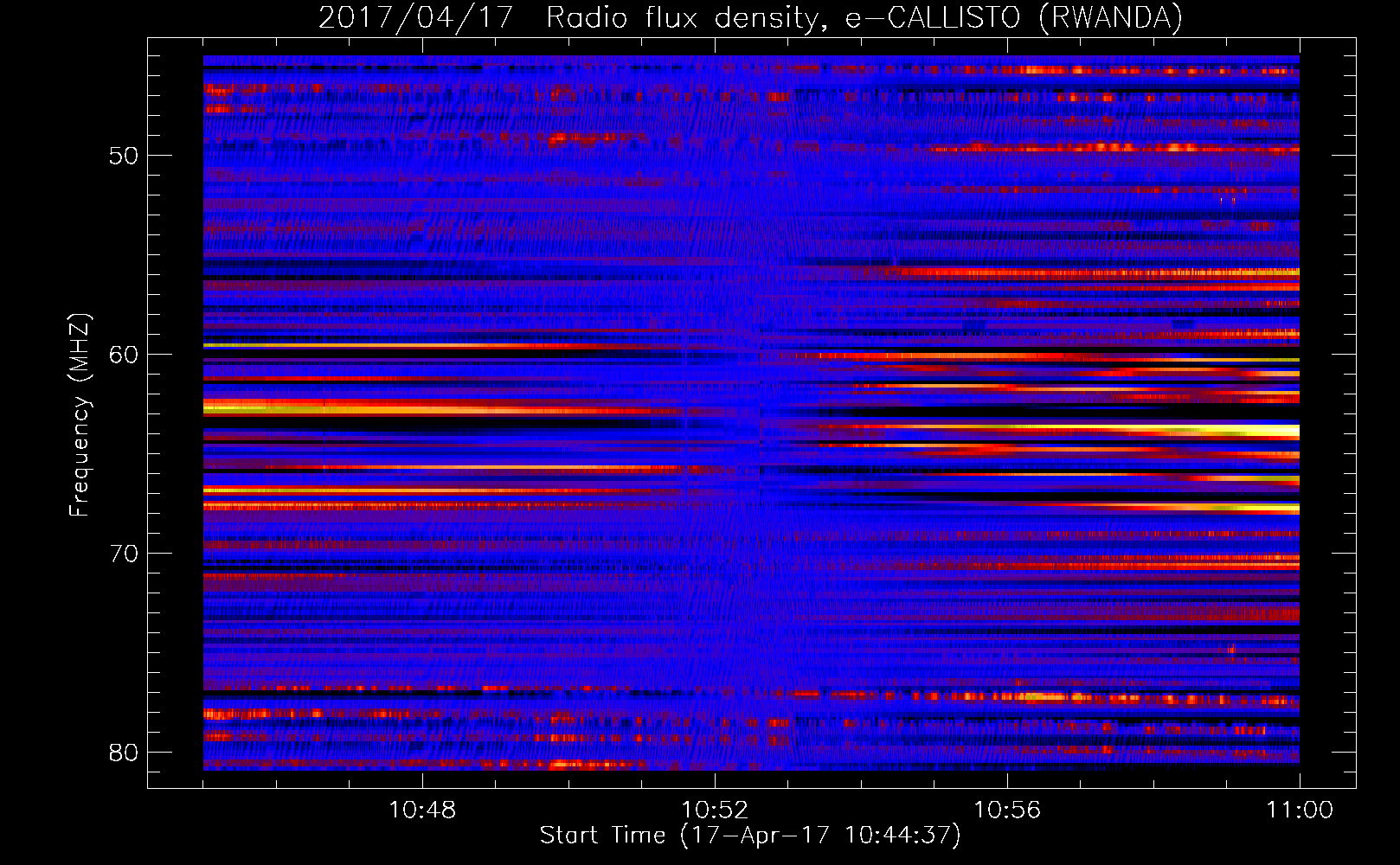Click the 60 frequency tick label

click(x=124, y=355)
